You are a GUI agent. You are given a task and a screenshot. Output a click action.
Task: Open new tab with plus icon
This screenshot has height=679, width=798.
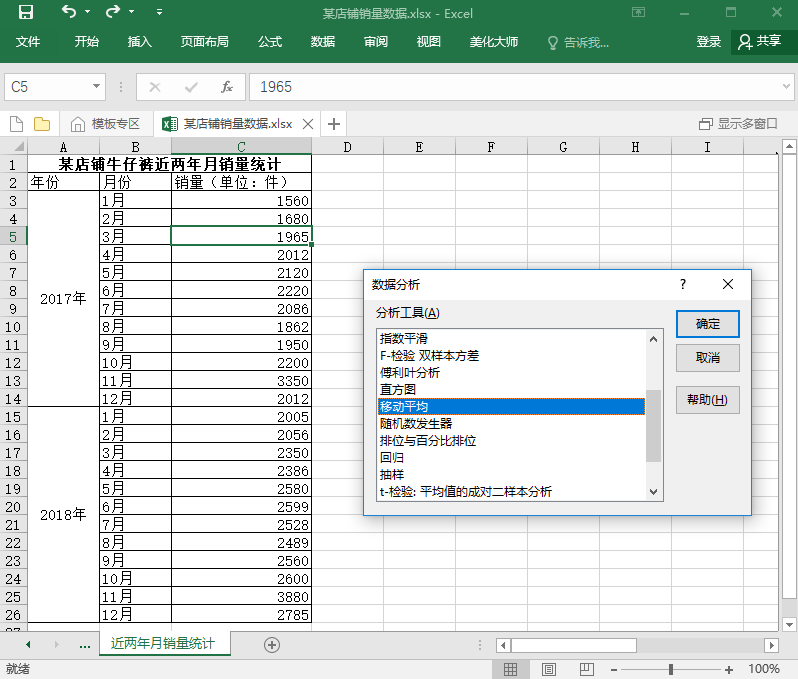[x=334, y=124]
